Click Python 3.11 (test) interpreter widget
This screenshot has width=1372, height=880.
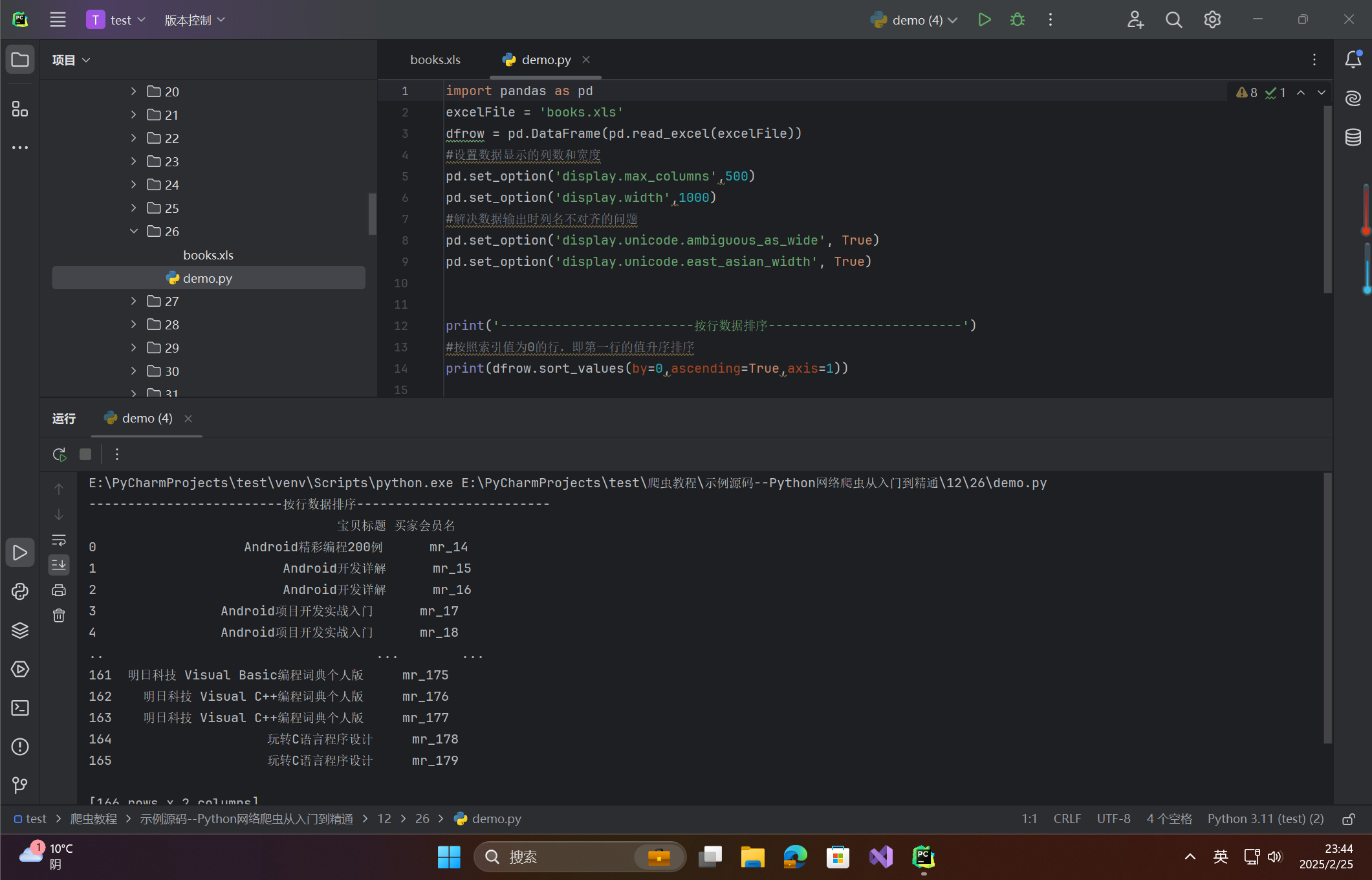(x=1266, y=819)
